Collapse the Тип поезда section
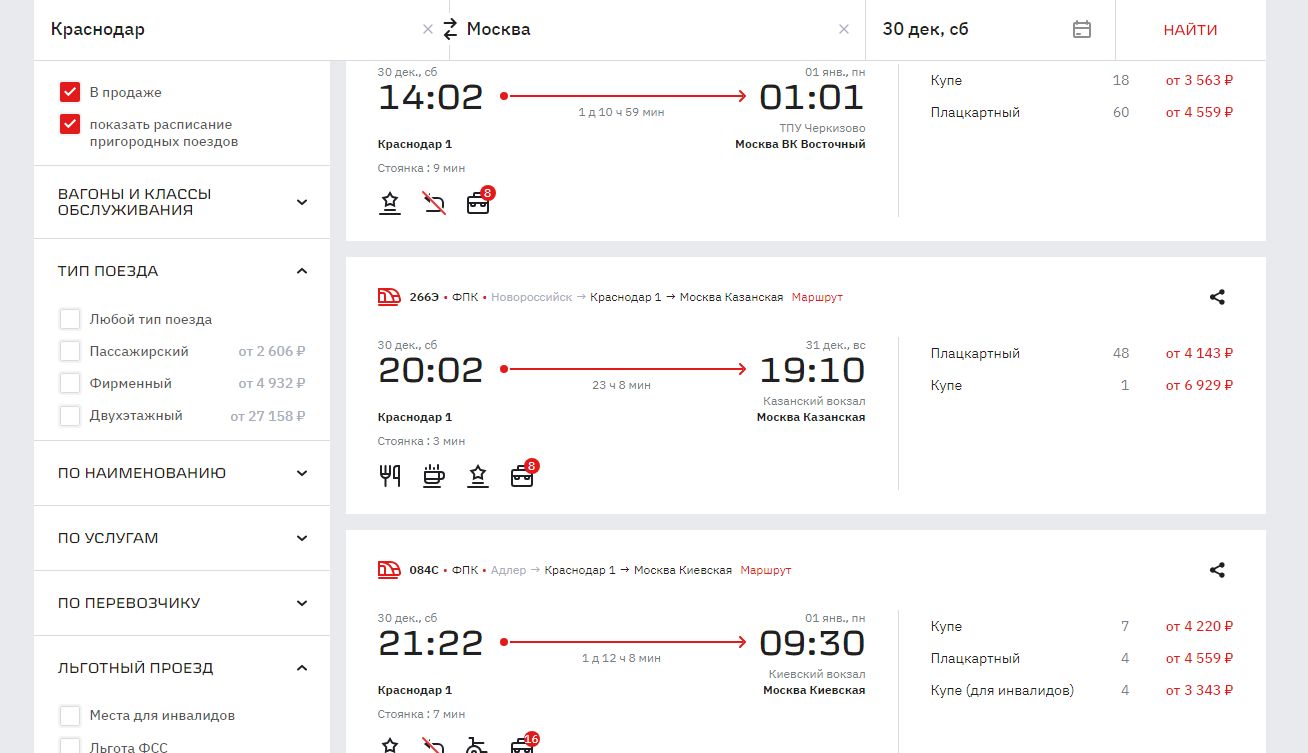This screenshot has width=1308, height=753. 302,271
